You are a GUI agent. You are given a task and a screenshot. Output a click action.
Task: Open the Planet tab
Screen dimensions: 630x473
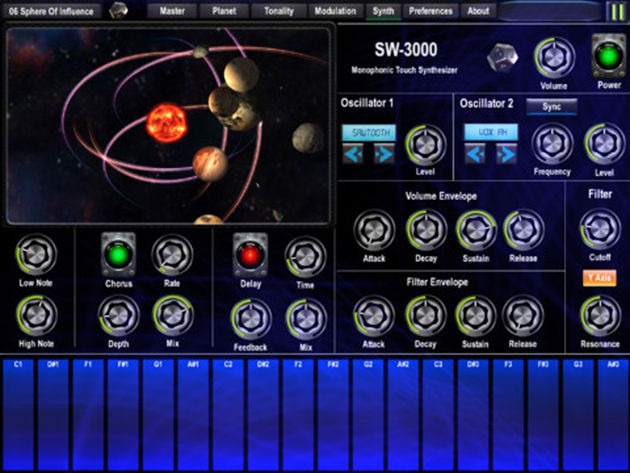224,11
